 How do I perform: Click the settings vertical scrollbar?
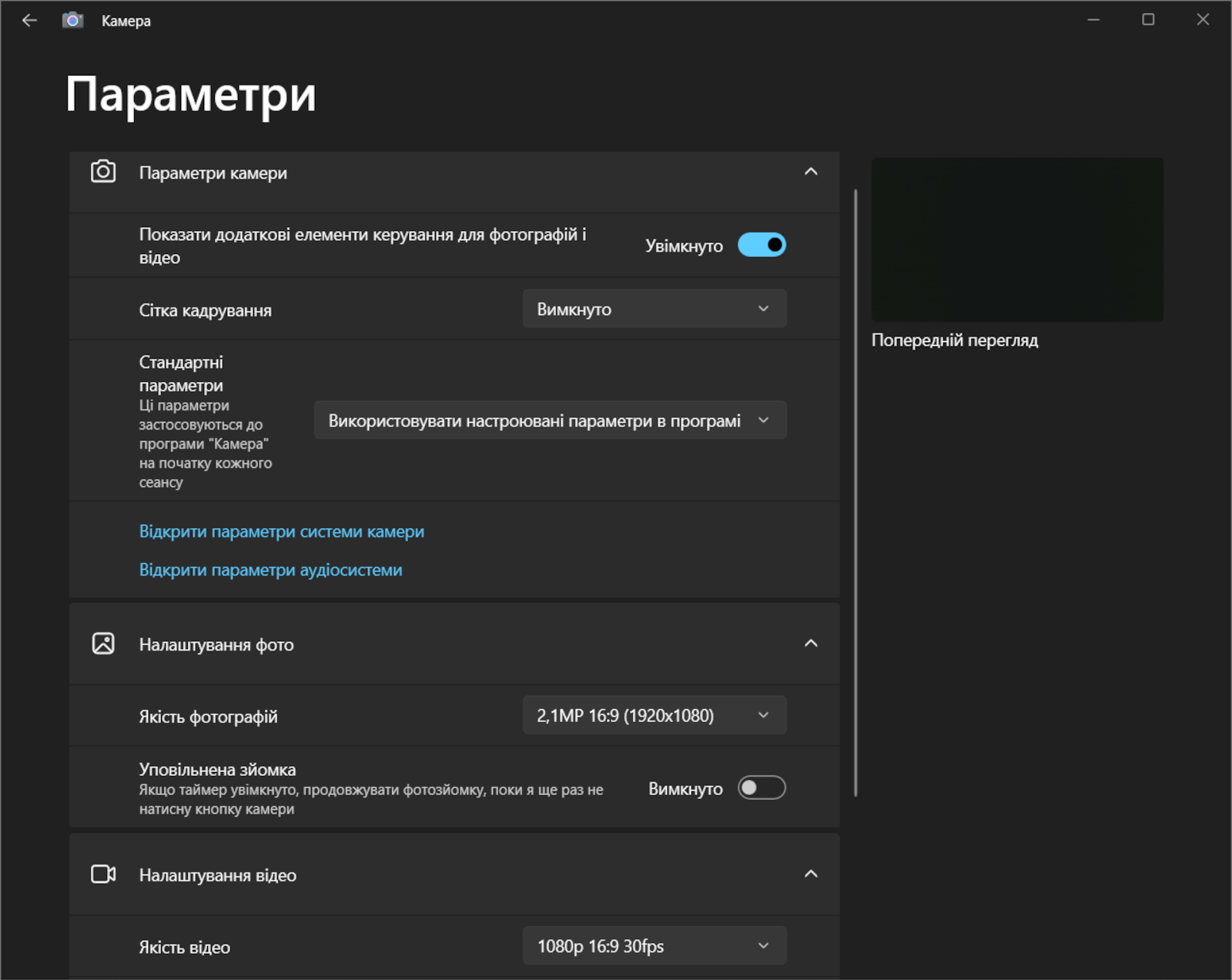pyautogui.click(x=855, y=493)
